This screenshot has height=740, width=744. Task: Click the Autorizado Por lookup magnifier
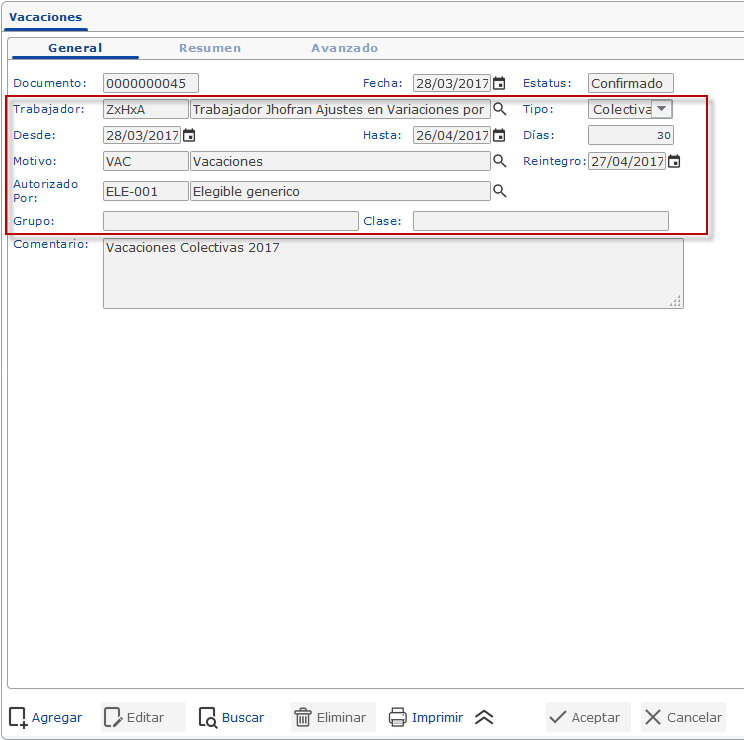pyautogui.click(x=500, y=191)
